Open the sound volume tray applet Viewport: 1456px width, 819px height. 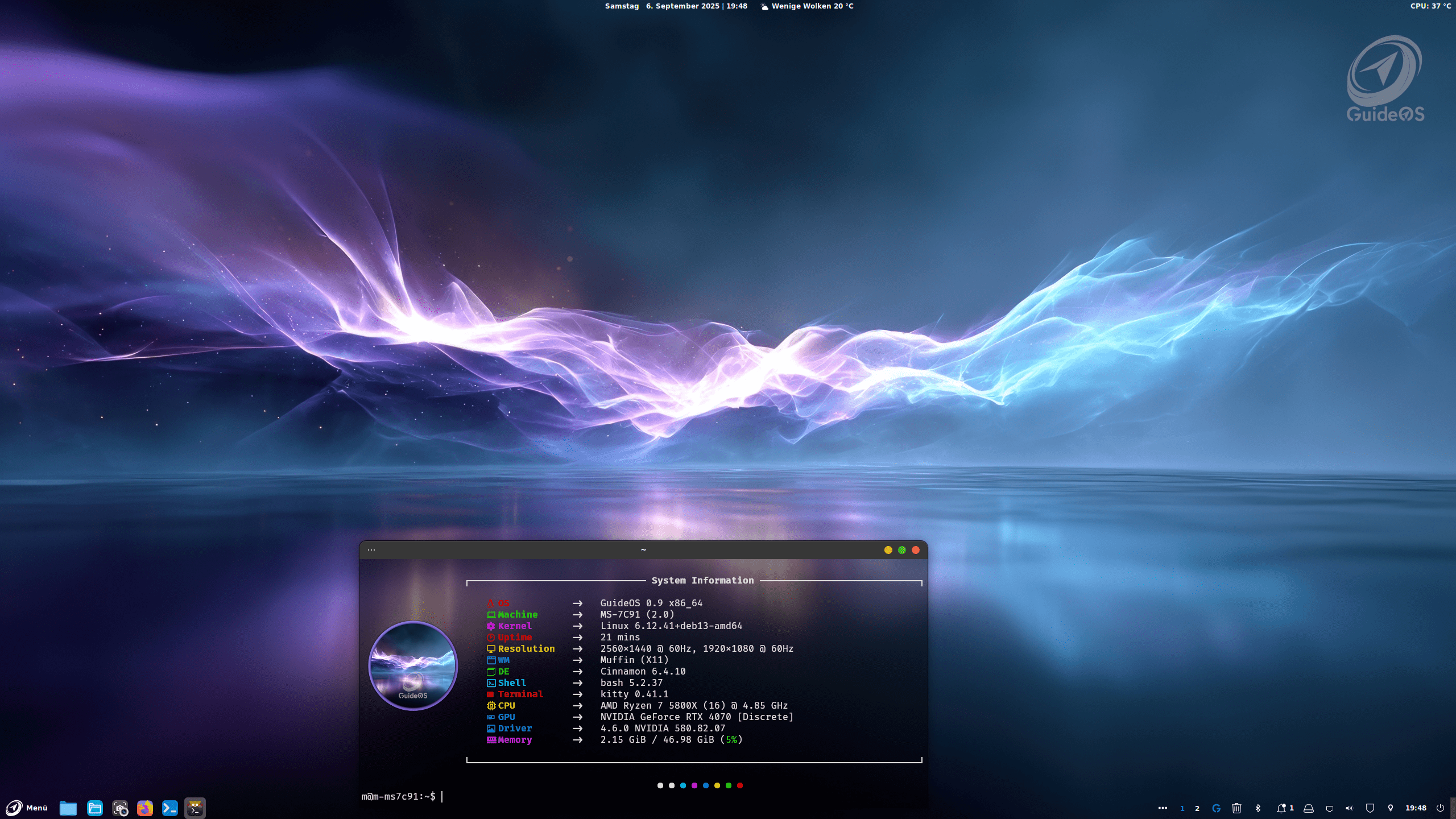(x=1349, y=808)
